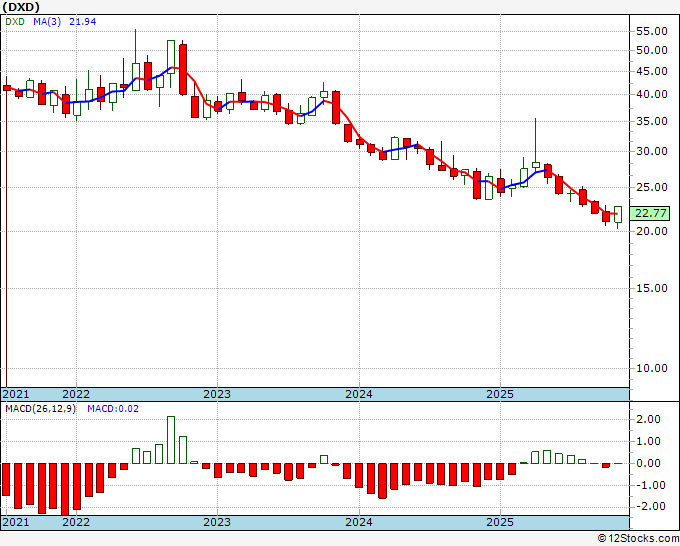Click the 55.00 price axis label
Image resolution: width=680 pixels, height=546 pixels.
point(651,31)
